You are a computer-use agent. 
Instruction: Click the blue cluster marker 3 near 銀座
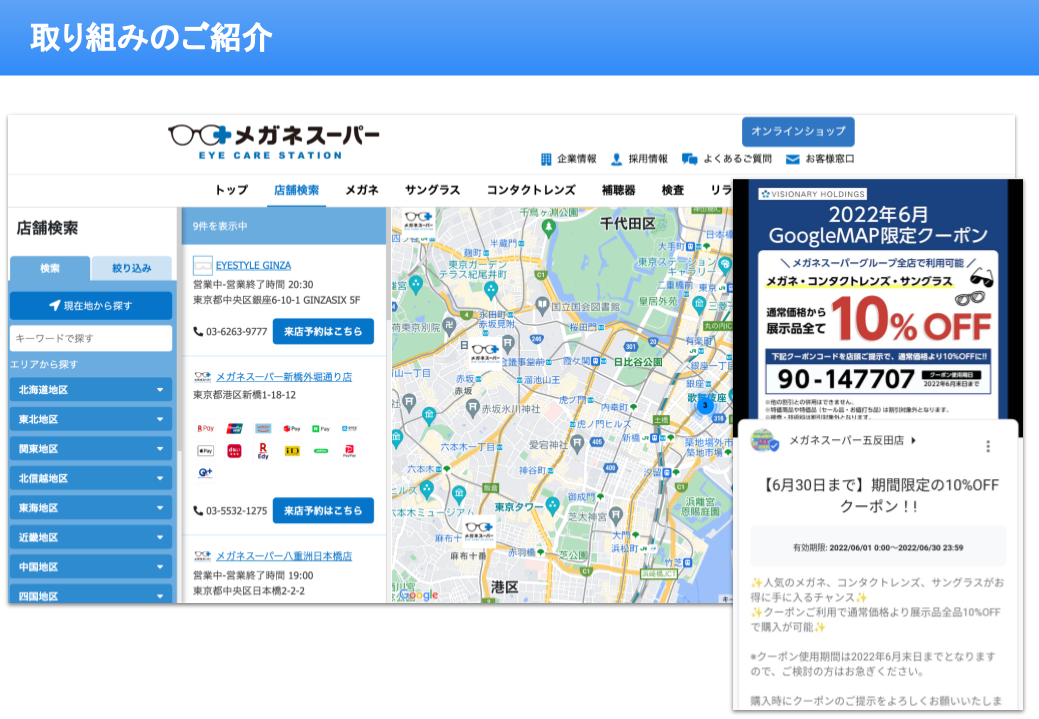coord(705,405)
